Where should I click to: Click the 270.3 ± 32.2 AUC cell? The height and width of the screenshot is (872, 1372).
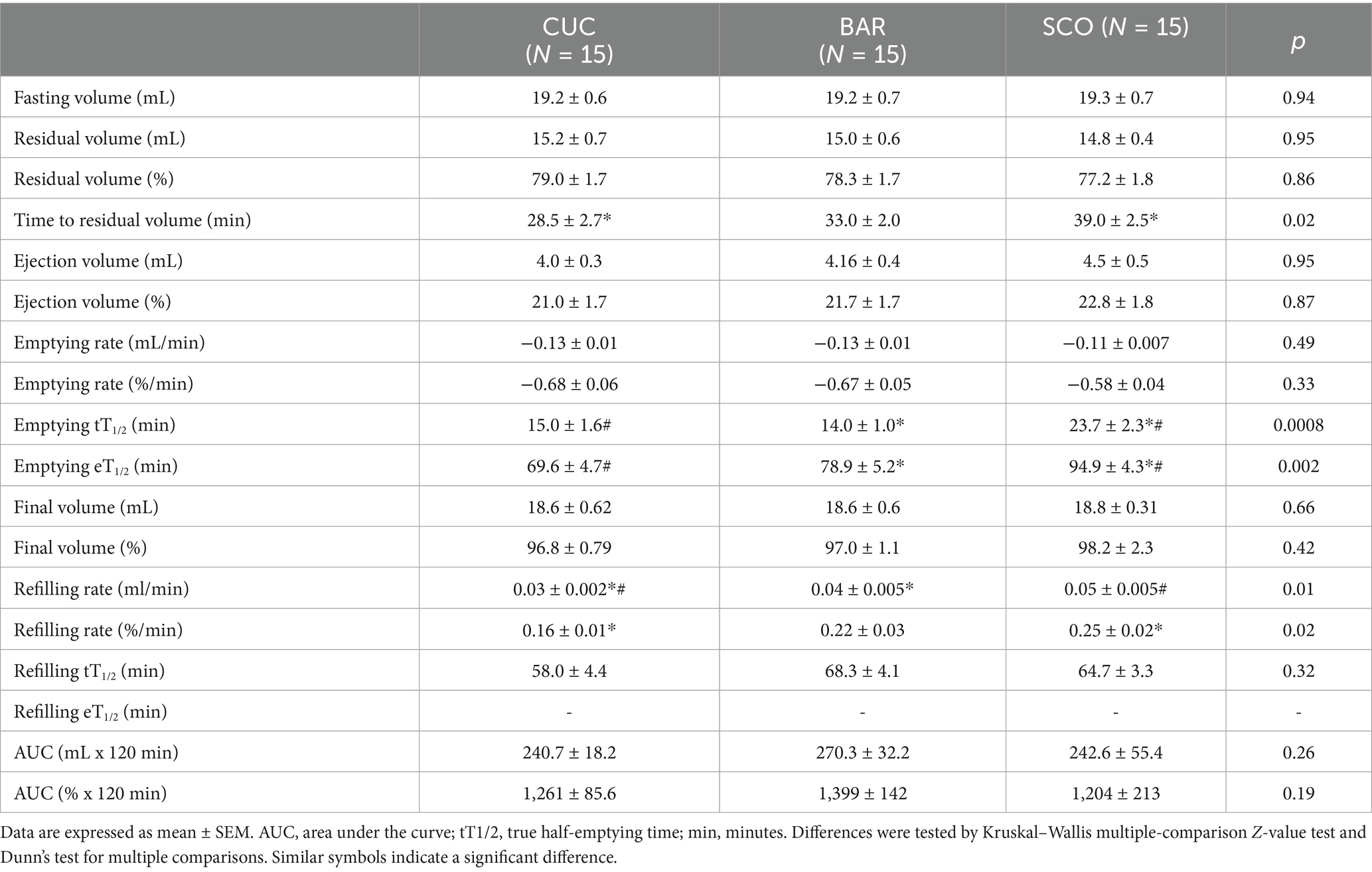[x=862, y=753]
